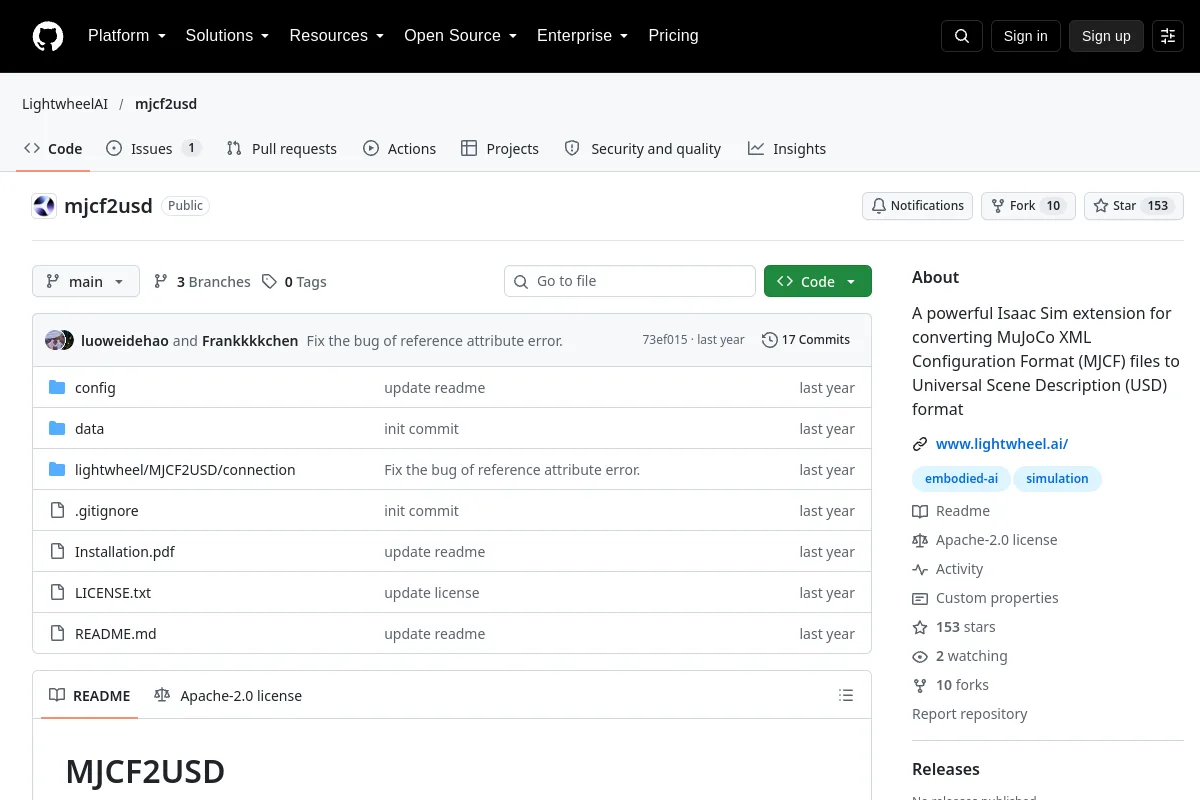Open LightwheelAI owner link
Screen dimensions: 1200x800
[x=65, y=104]
